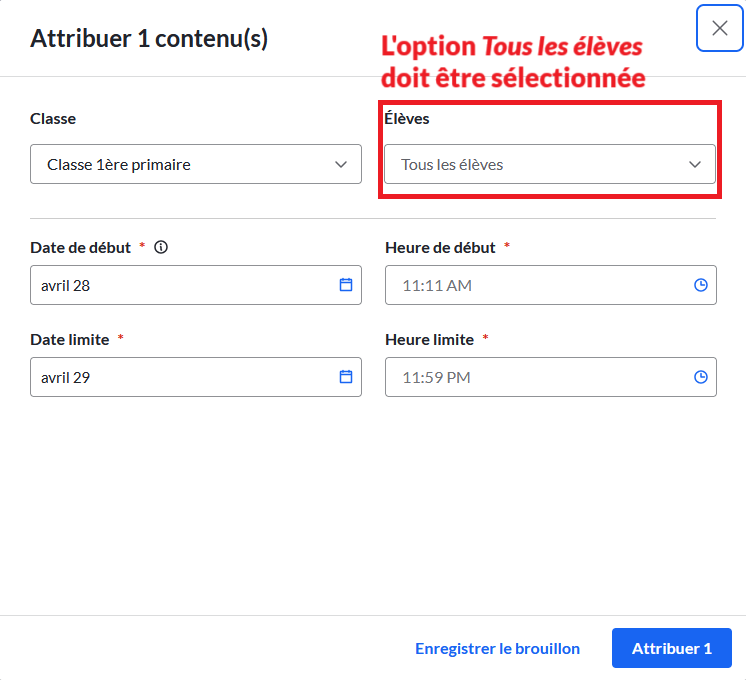Focus the avril 28 start date field
This screenshot has height=680, width=746.
pos(196,285)
